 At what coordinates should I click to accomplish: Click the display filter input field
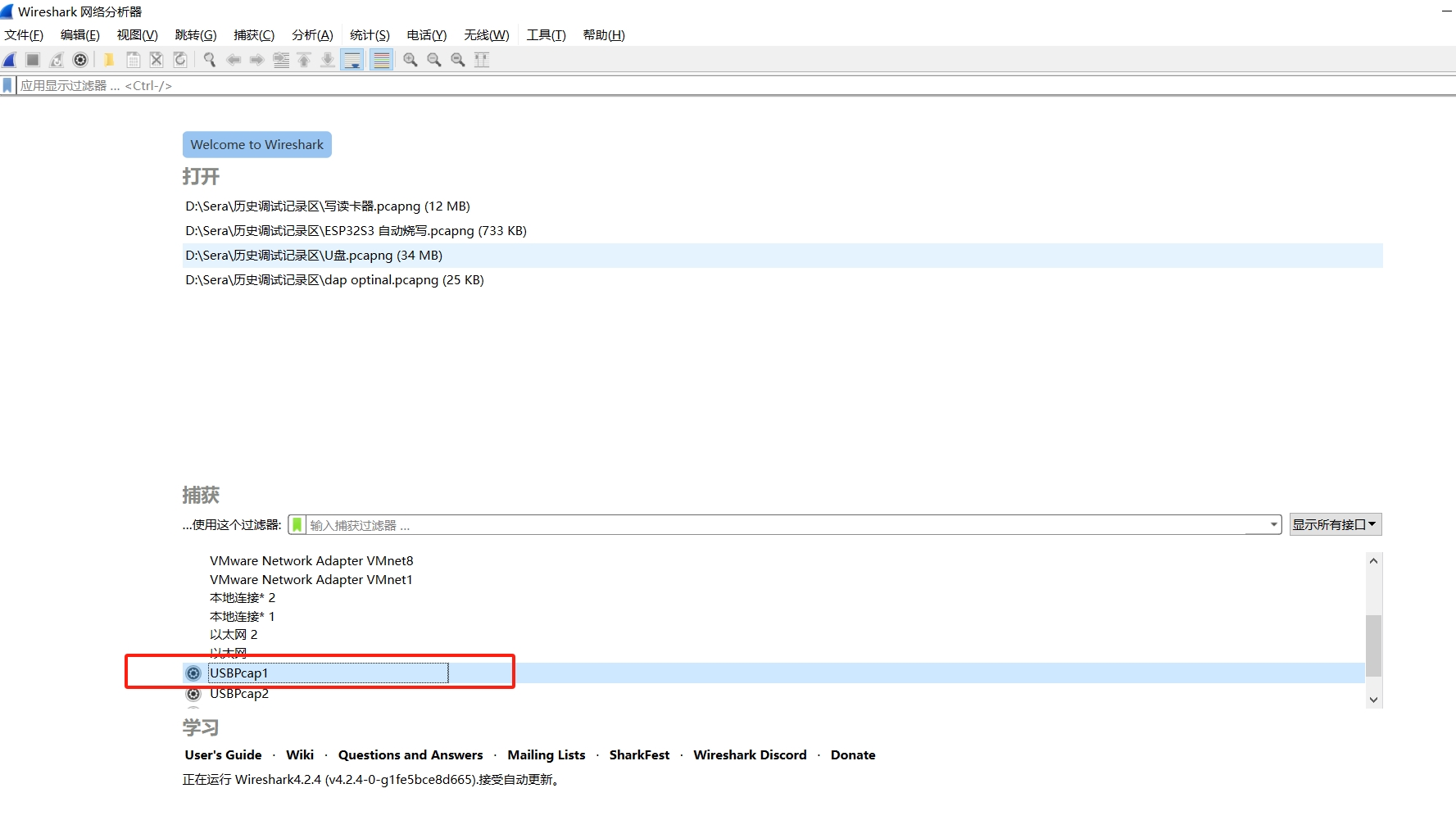[x=736, y=85]
